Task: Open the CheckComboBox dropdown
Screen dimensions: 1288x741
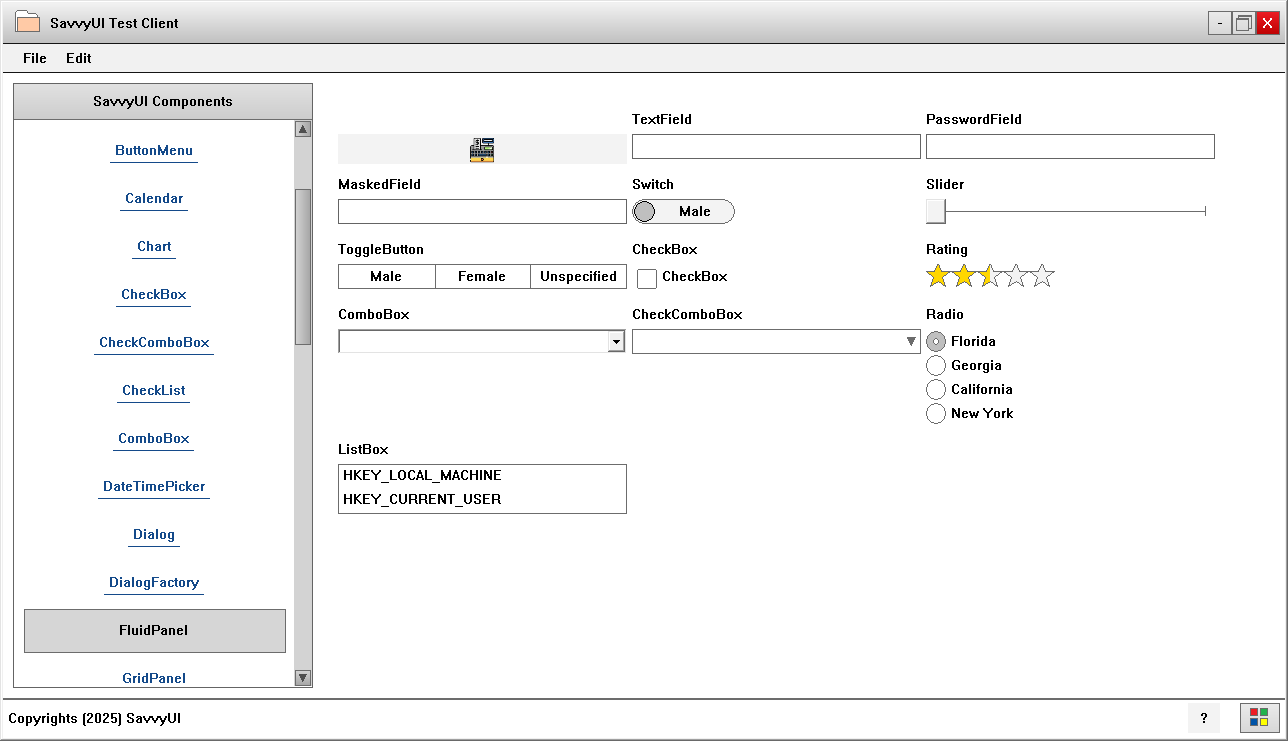Action: click(x=910, y=341)
